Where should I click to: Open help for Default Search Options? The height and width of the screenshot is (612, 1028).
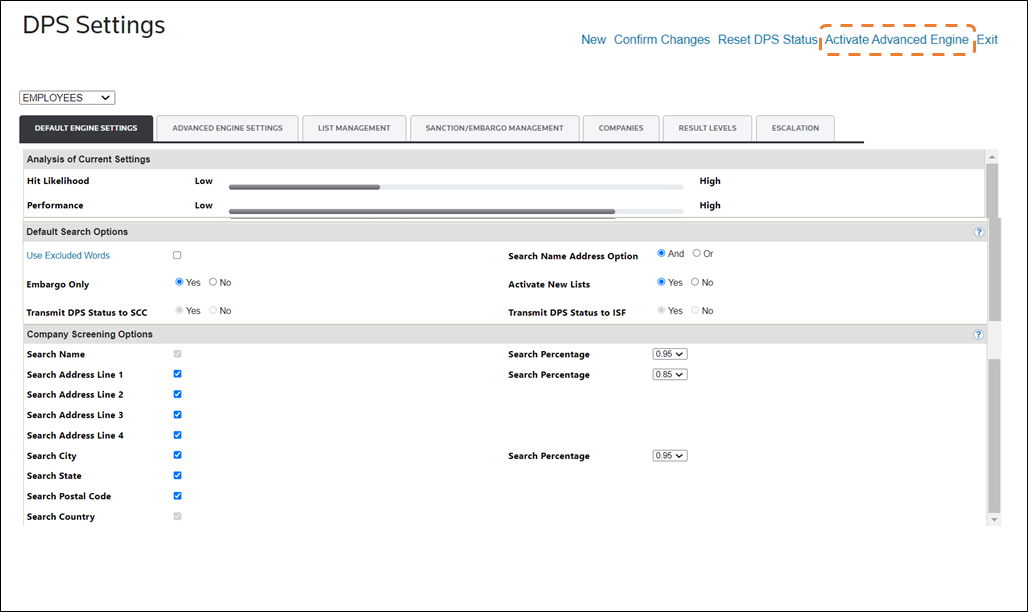pyautogui.click(x=979, y=232)
